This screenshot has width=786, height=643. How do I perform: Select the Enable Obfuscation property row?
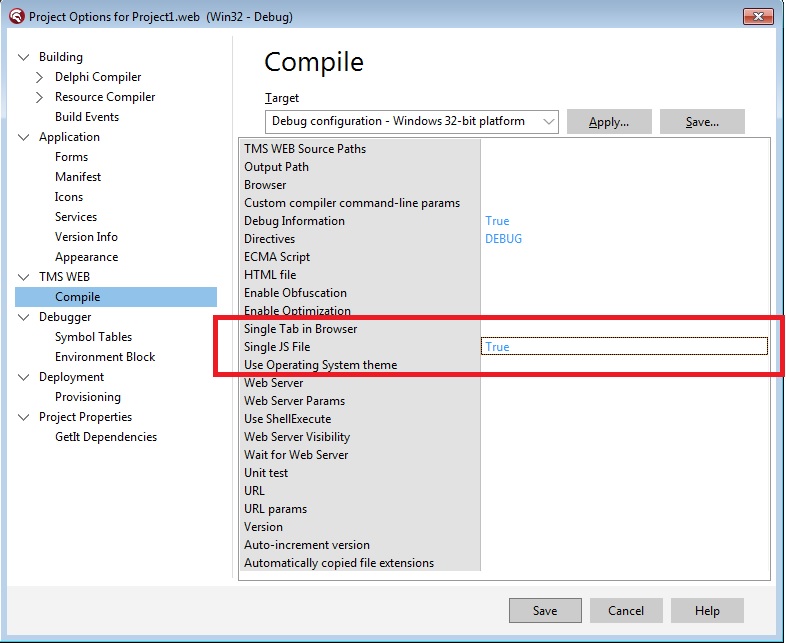pyautogui.click(x=295, y=293)
